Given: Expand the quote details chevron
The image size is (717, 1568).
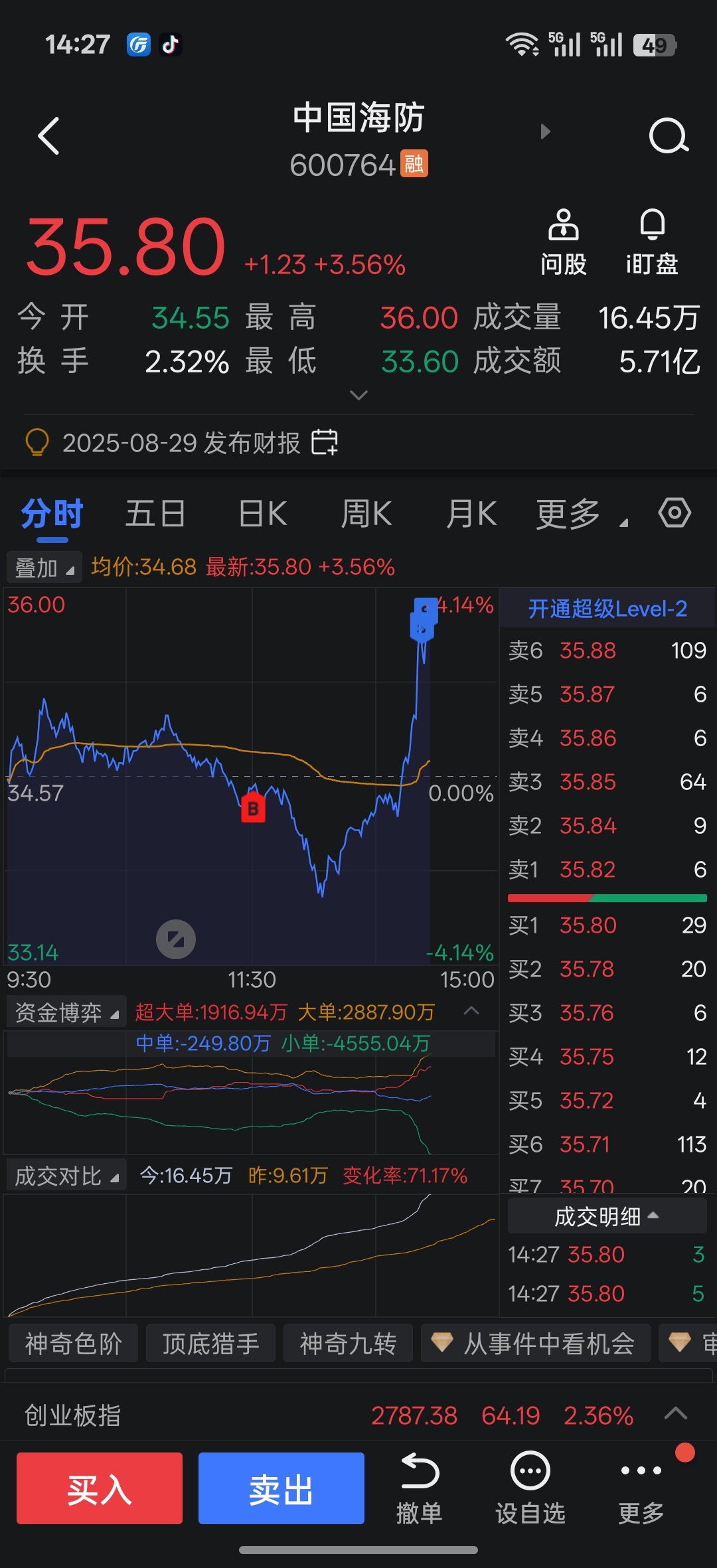Looking at the screenshot, I should coord(358,395).
